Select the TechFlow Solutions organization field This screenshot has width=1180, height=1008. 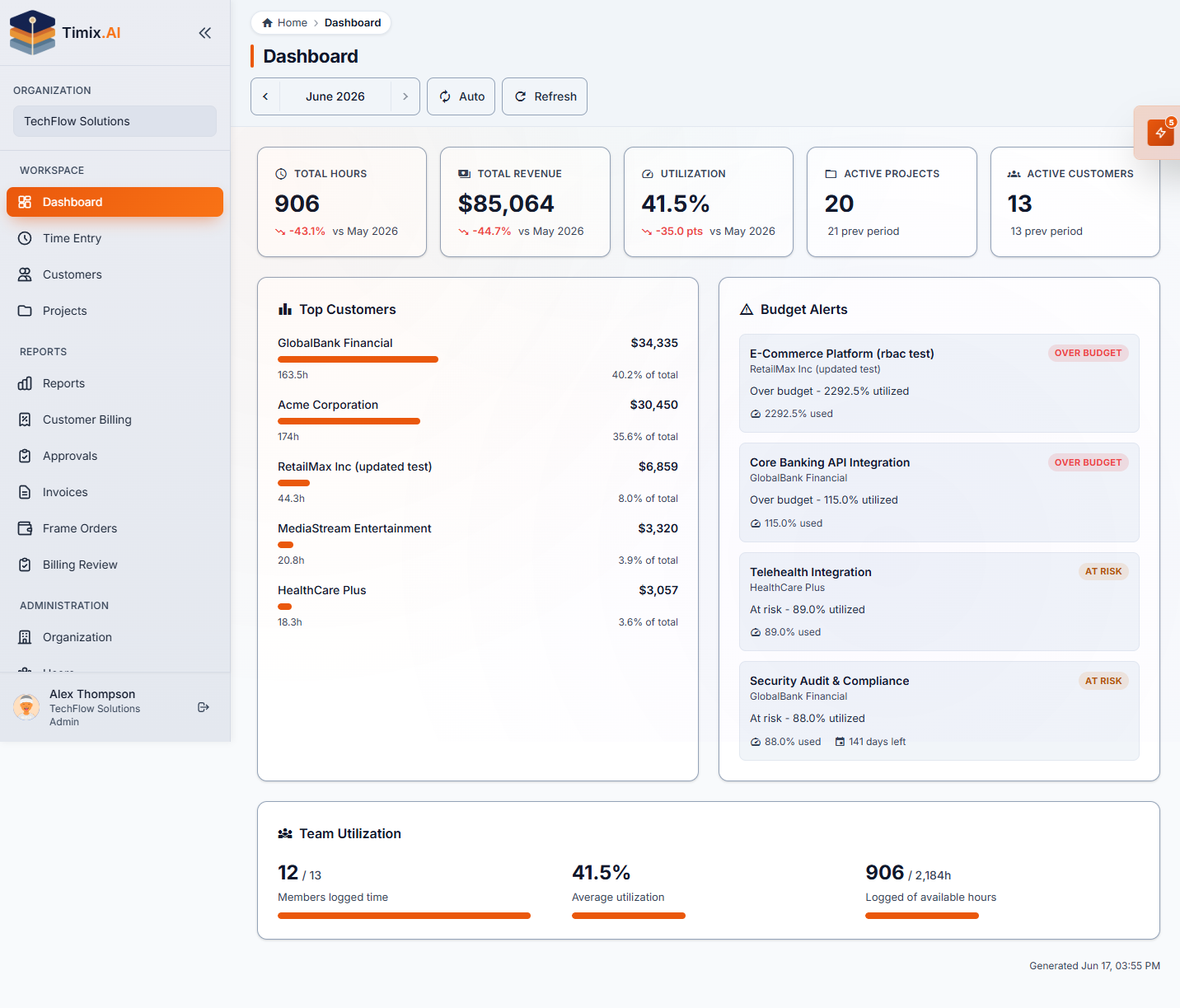pyautogui.click(x=115, y=121)
